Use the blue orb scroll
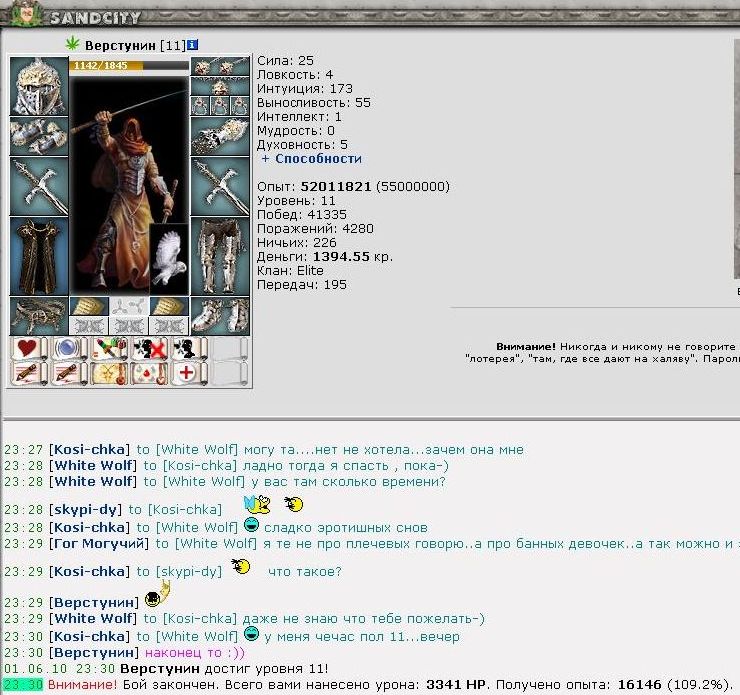Viewport: 740px width, 695px height. pyautogui.click(x=68, y=349)
